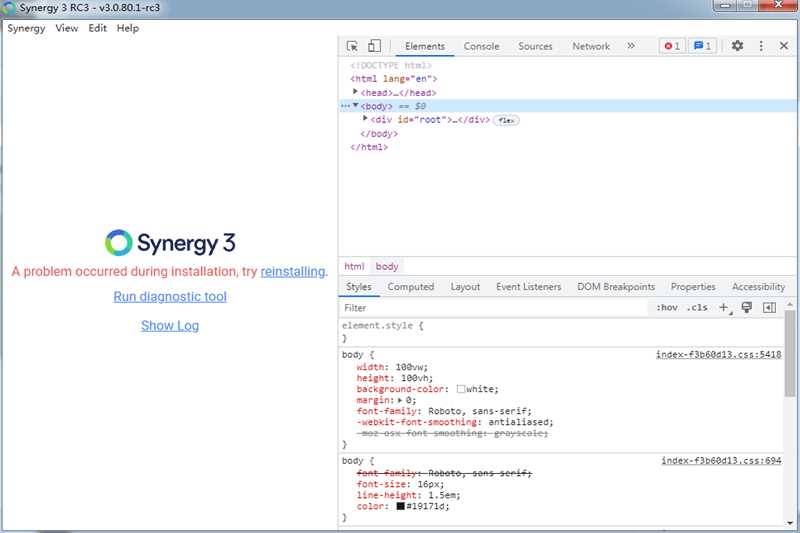This screenshot has width=800, height=533.
Task: Select the closing </body> tag line
Action: coord(379,134)
